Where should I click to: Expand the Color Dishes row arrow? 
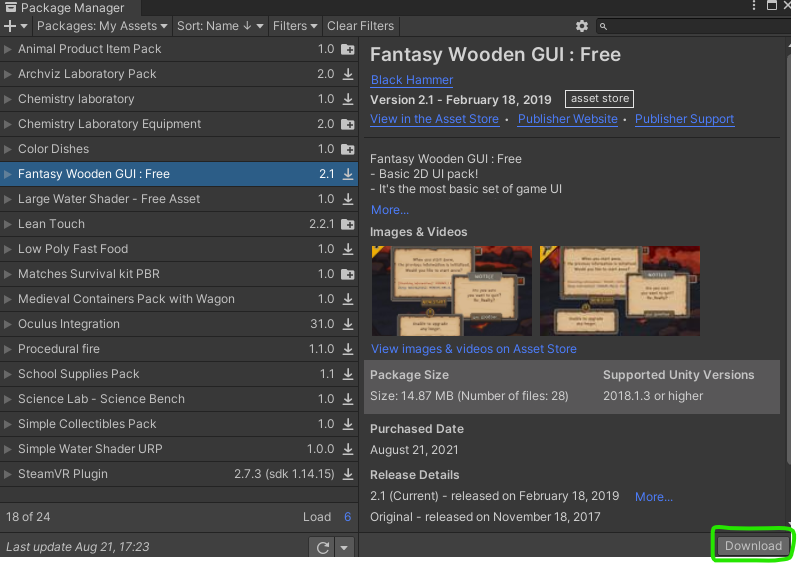coord(8,149)
